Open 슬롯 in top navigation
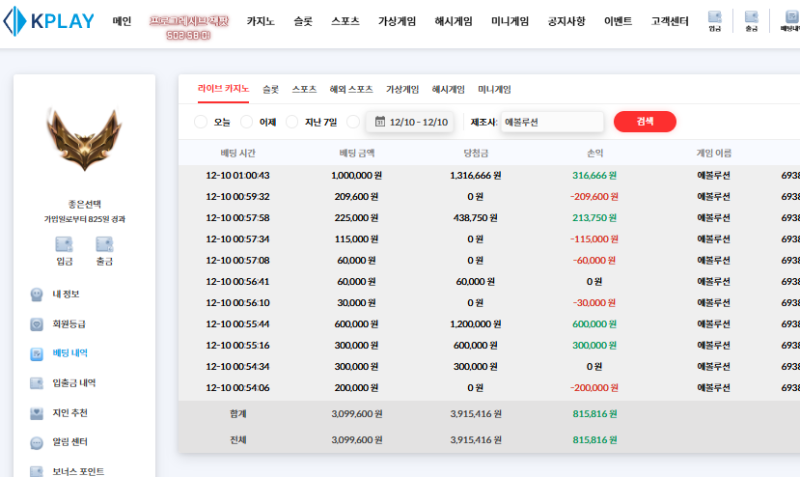The image size is (800, 477). 303,21
